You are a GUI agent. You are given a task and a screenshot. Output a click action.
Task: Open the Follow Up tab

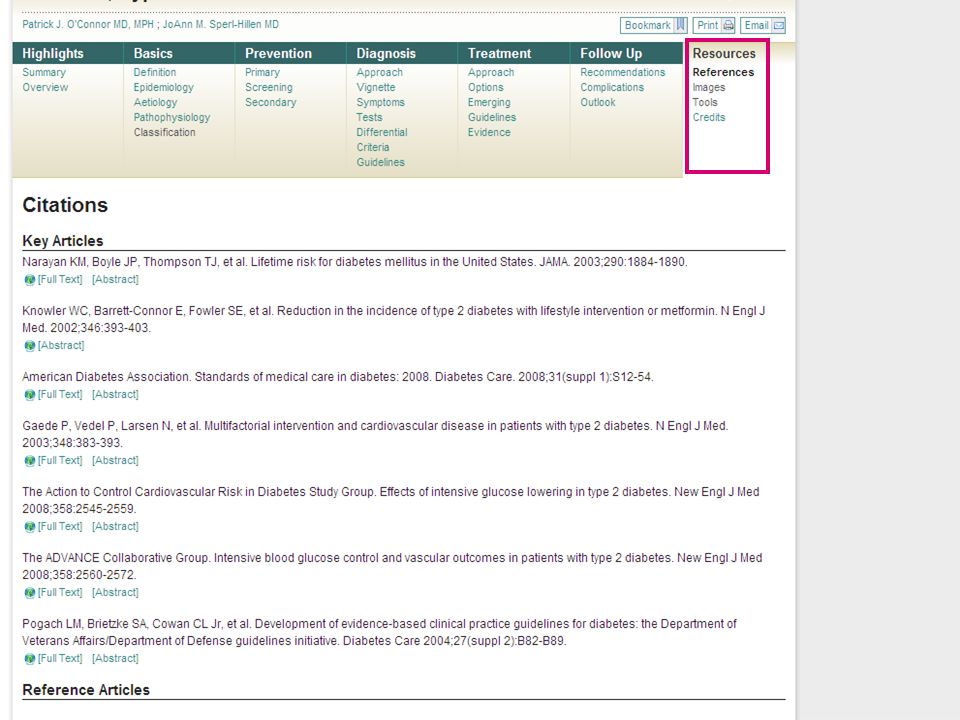coord(611,53)
